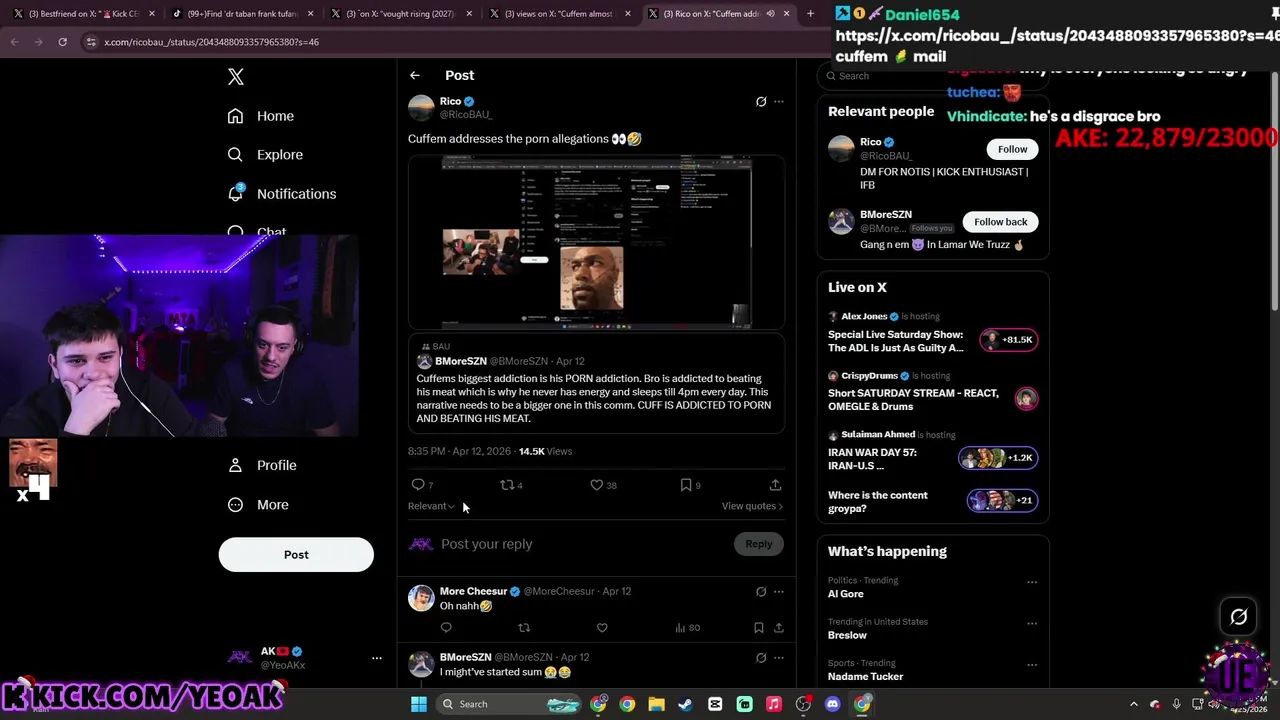The image size is (1280, 720).
Task: Reply to Rico's post comment icon
Action: 418,485
